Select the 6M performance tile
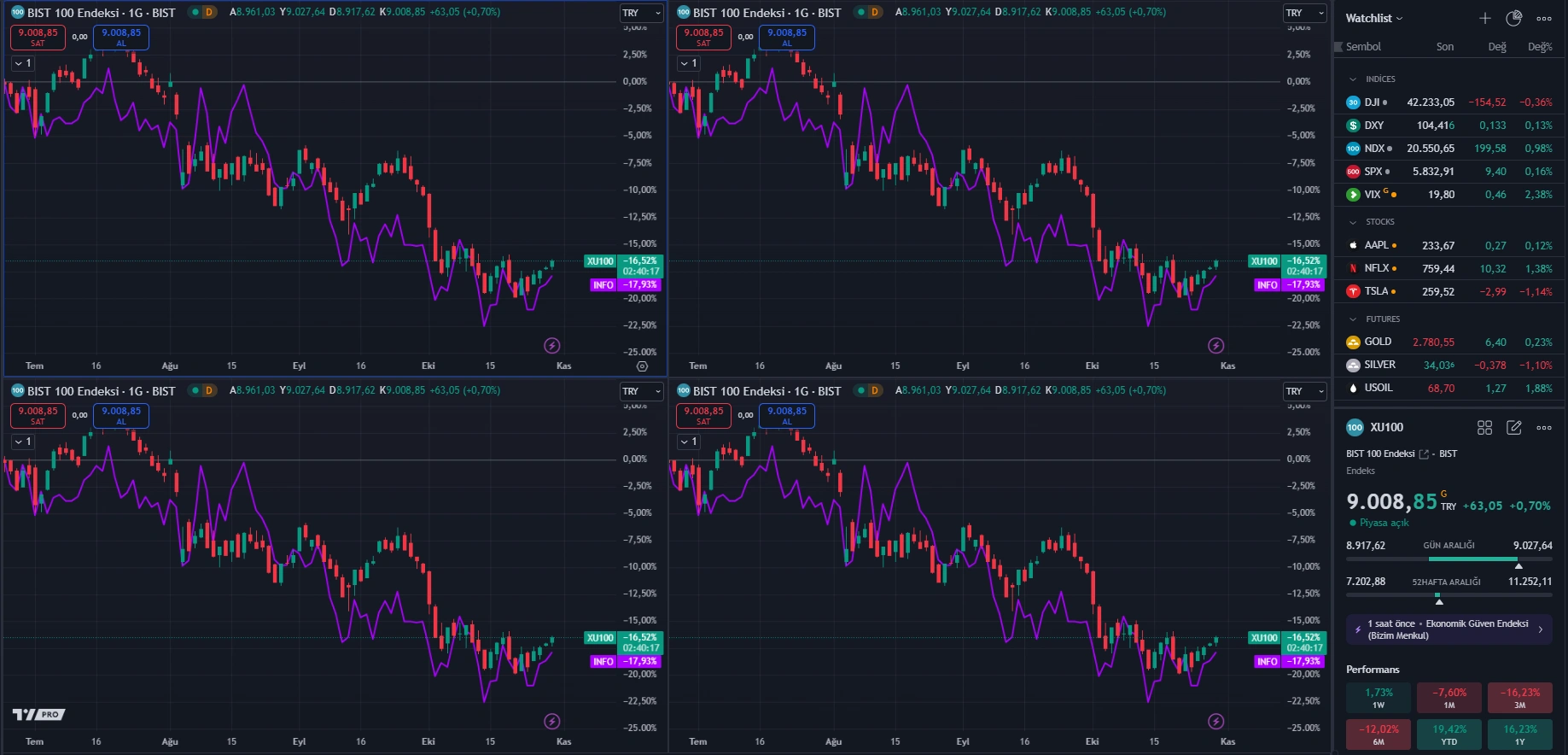1568x755 pixels. [x=1379, y=735]
